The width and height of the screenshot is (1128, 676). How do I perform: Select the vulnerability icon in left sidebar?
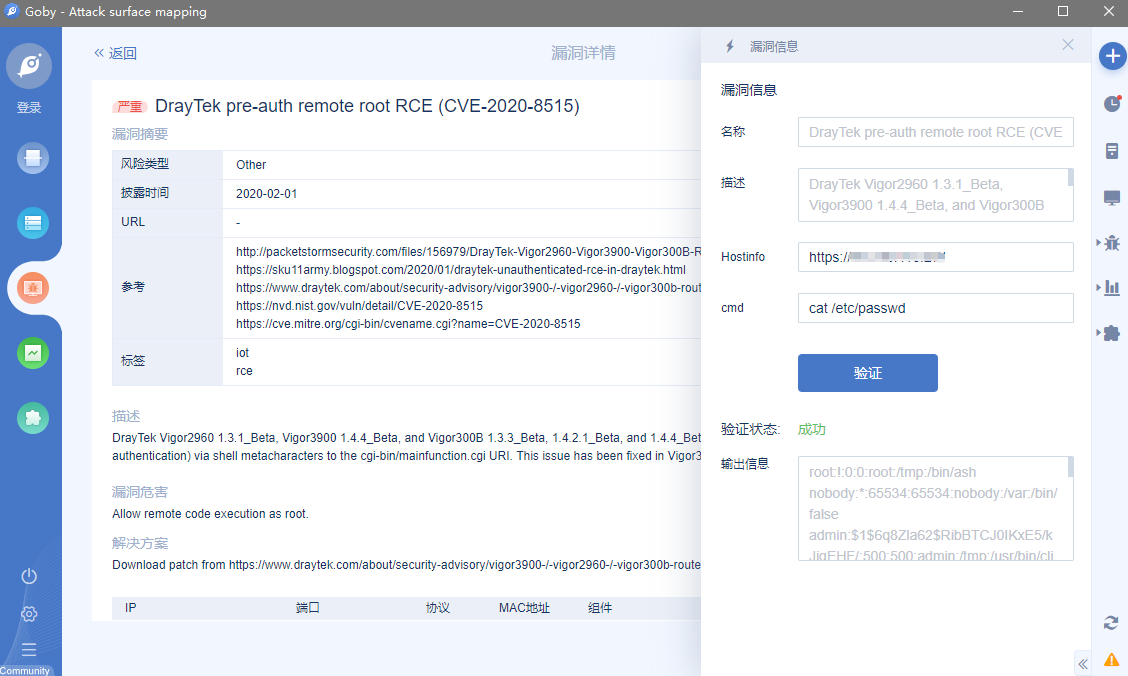coord(32,288)
